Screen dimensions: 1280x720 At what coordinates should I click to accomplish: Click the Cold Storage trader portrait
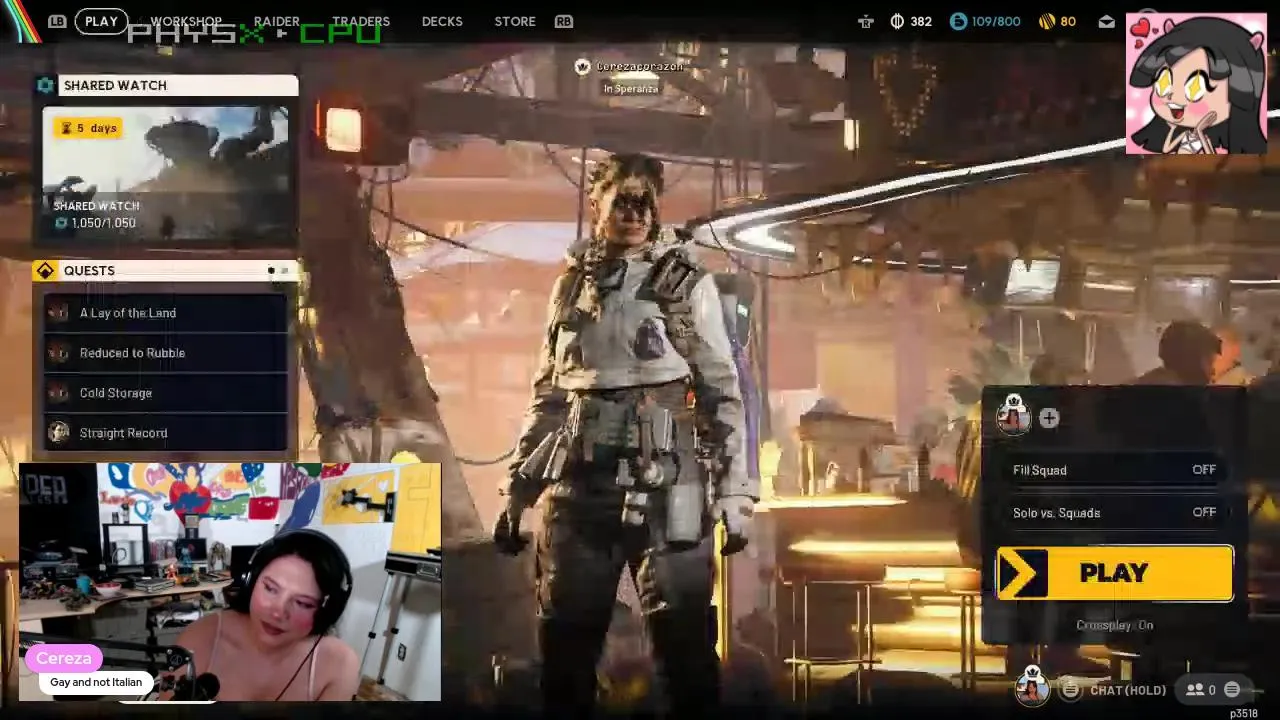tap(59, 393)
